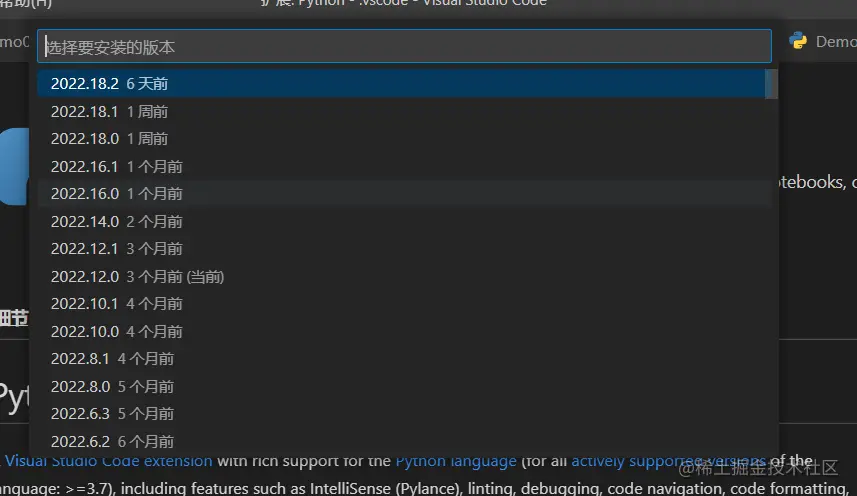Choose version 2022.10.0 from the list
Screen dimensions: 857x496
[401, 331]
